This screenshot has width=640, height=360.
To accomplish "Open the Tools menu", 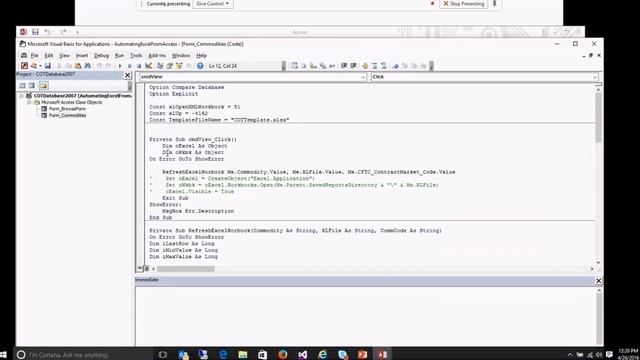I will point(136,56).
